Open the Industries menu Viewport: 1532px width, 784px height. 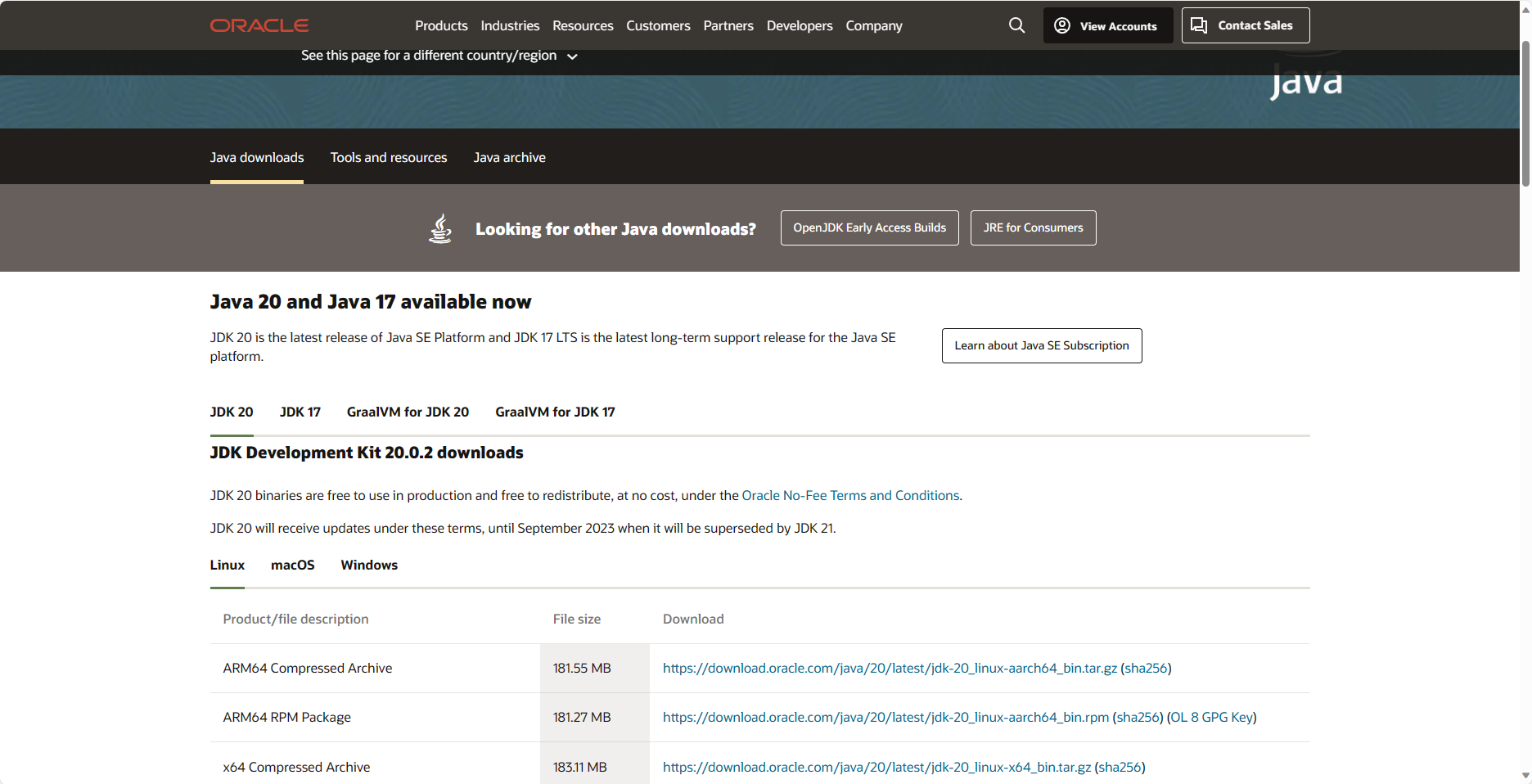(510, 25)
